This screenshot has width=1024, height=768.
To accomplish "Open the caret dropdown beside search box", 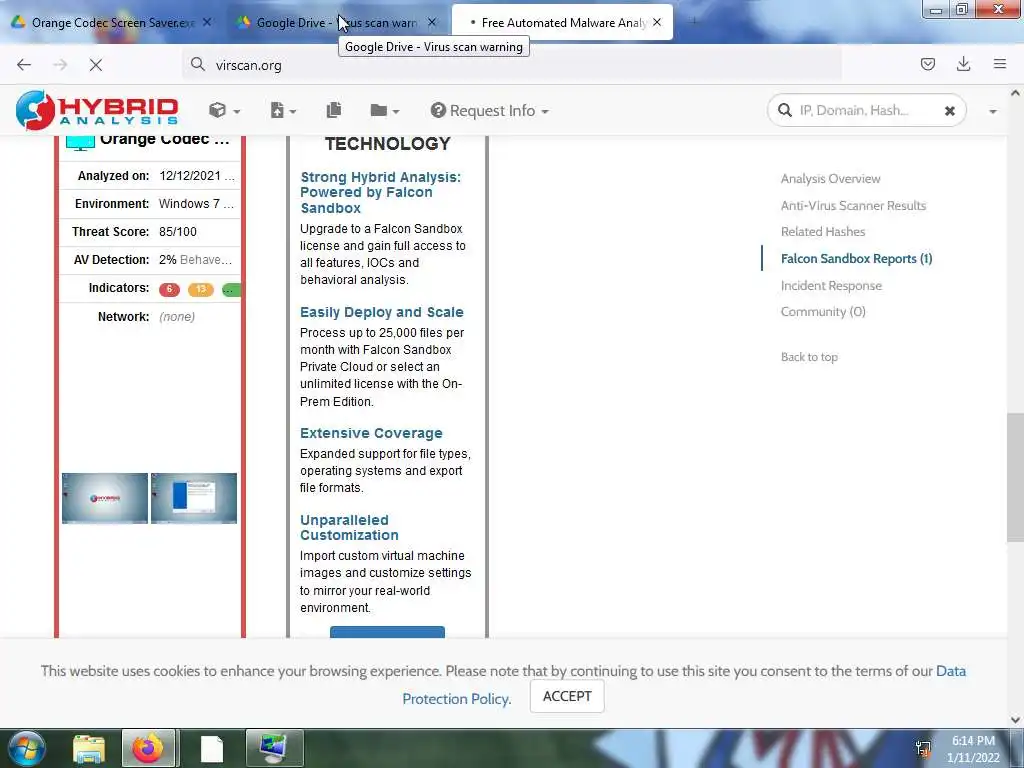I will pos(993,112).
